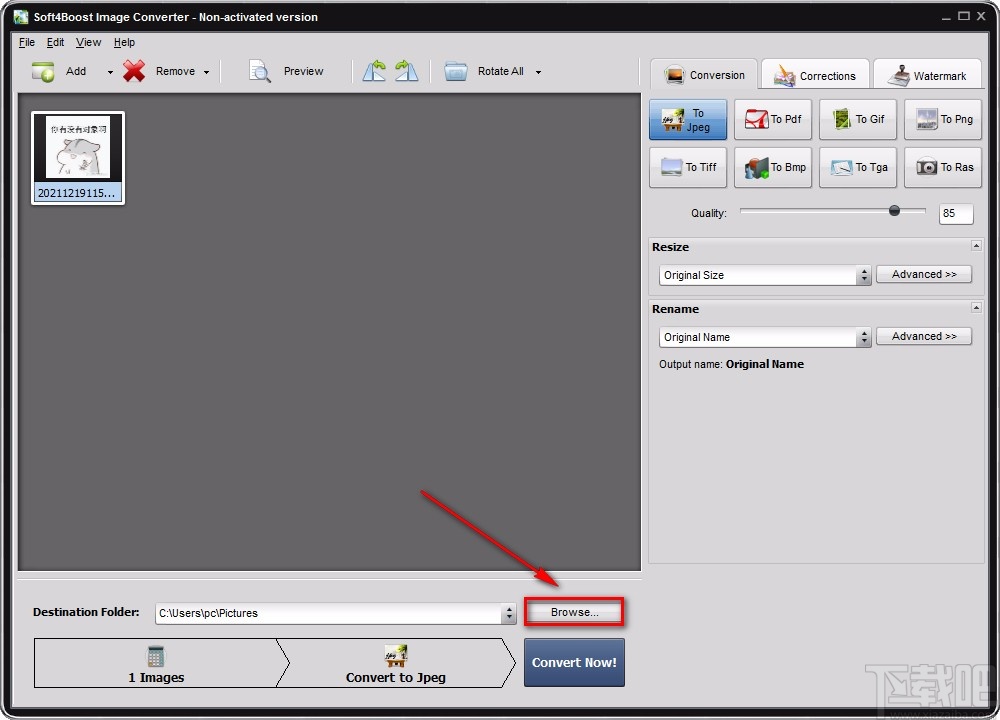Select the To Jpeg format button
This screenshot has width=1000, height=720.
coord(688,119)
